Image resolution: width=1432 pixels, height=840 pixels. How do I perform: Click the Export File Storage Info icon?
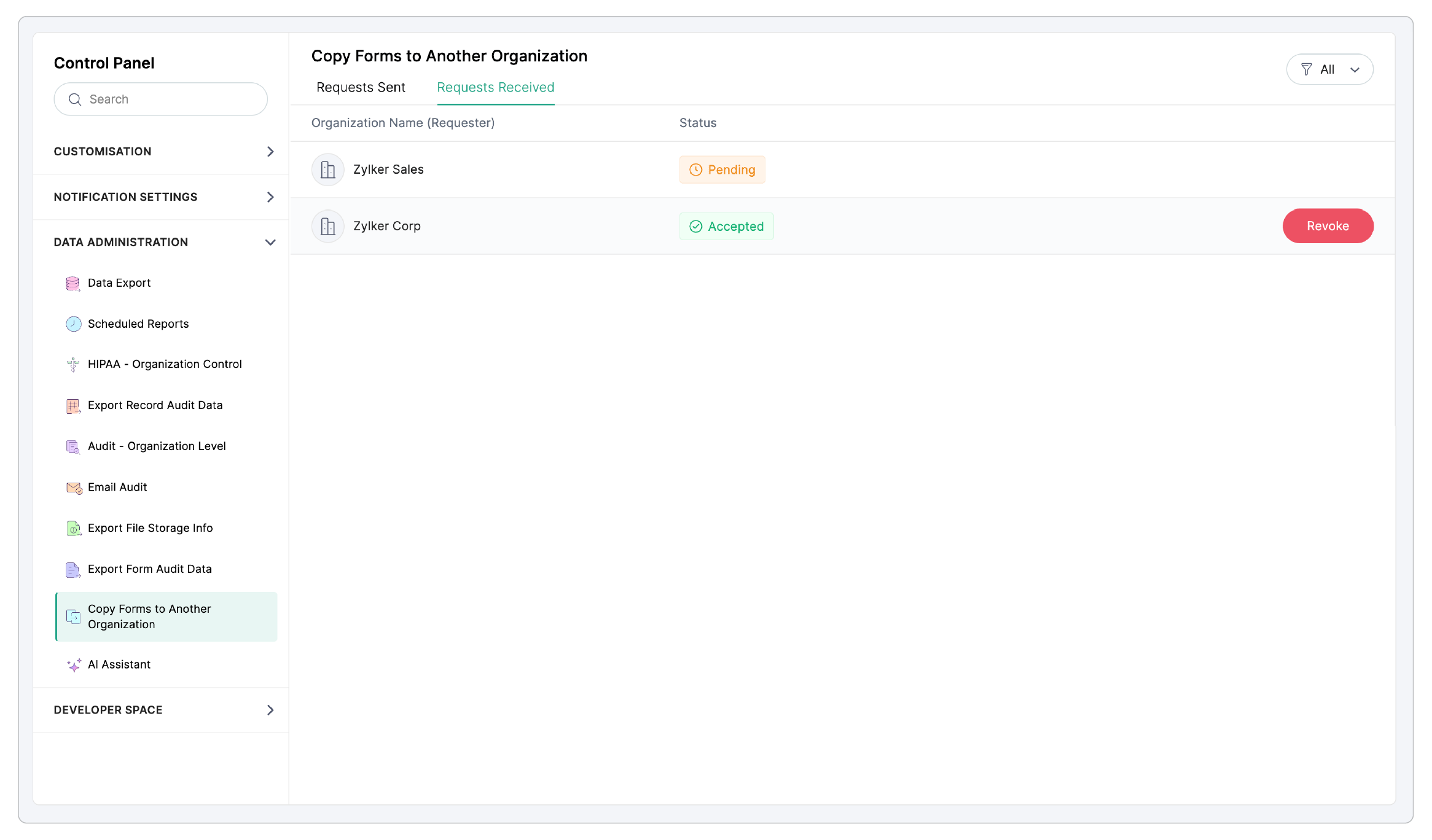(x=73, y=528)
